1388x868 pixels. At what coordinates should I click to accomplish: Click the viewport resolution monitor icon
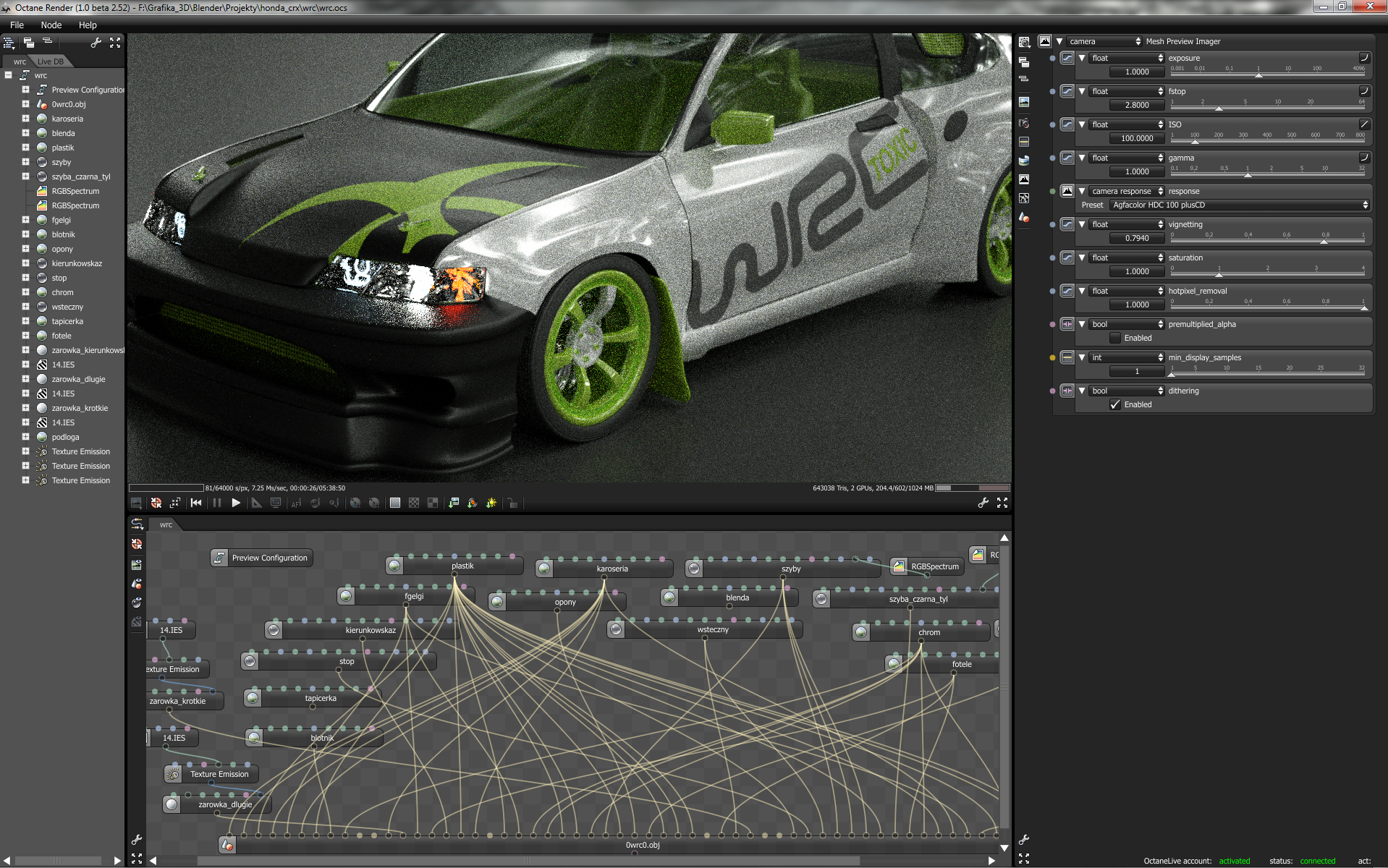click(276, 503)
